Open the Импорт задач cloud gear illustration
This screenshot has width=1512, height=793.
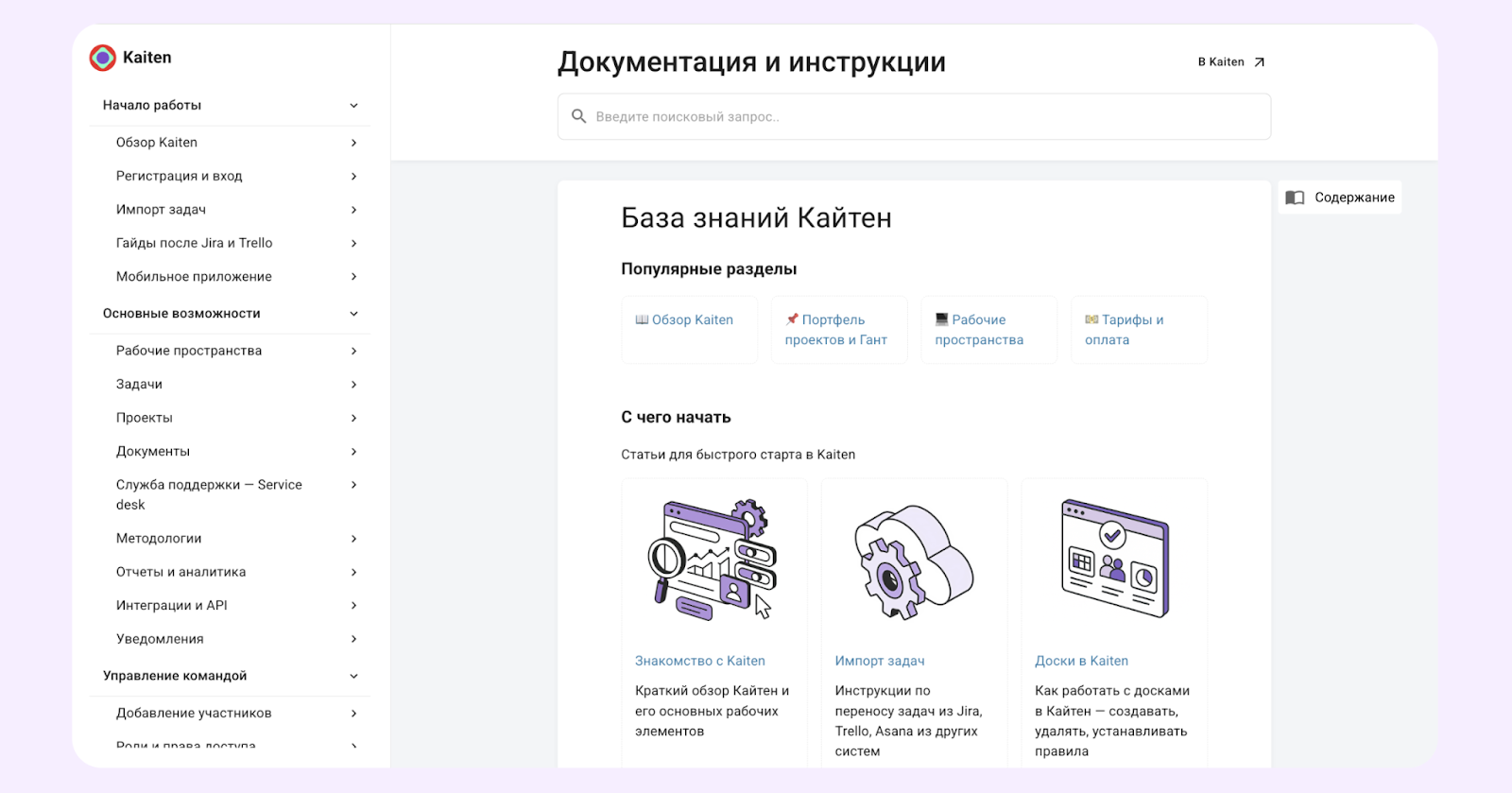[914, 560]
